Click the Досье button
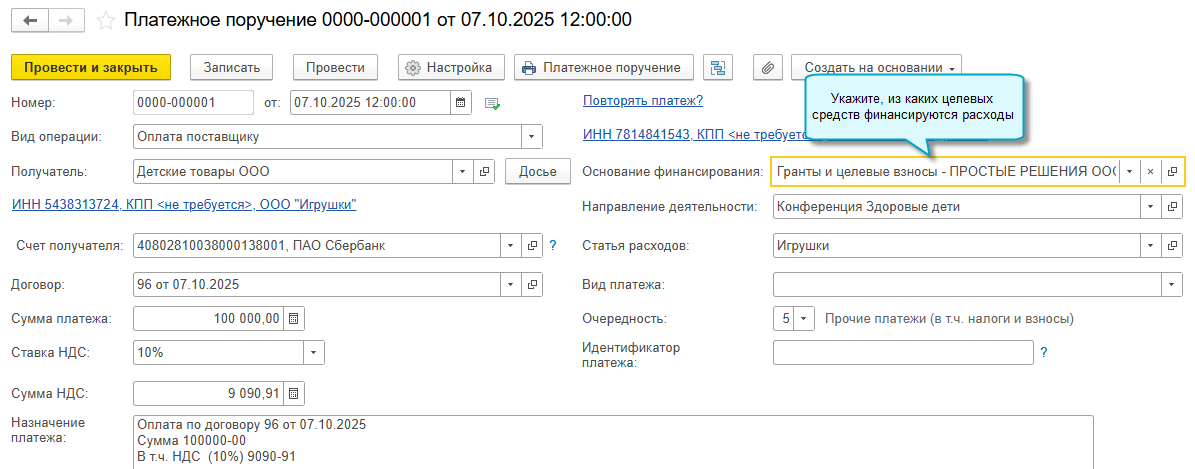 [537, 172]
